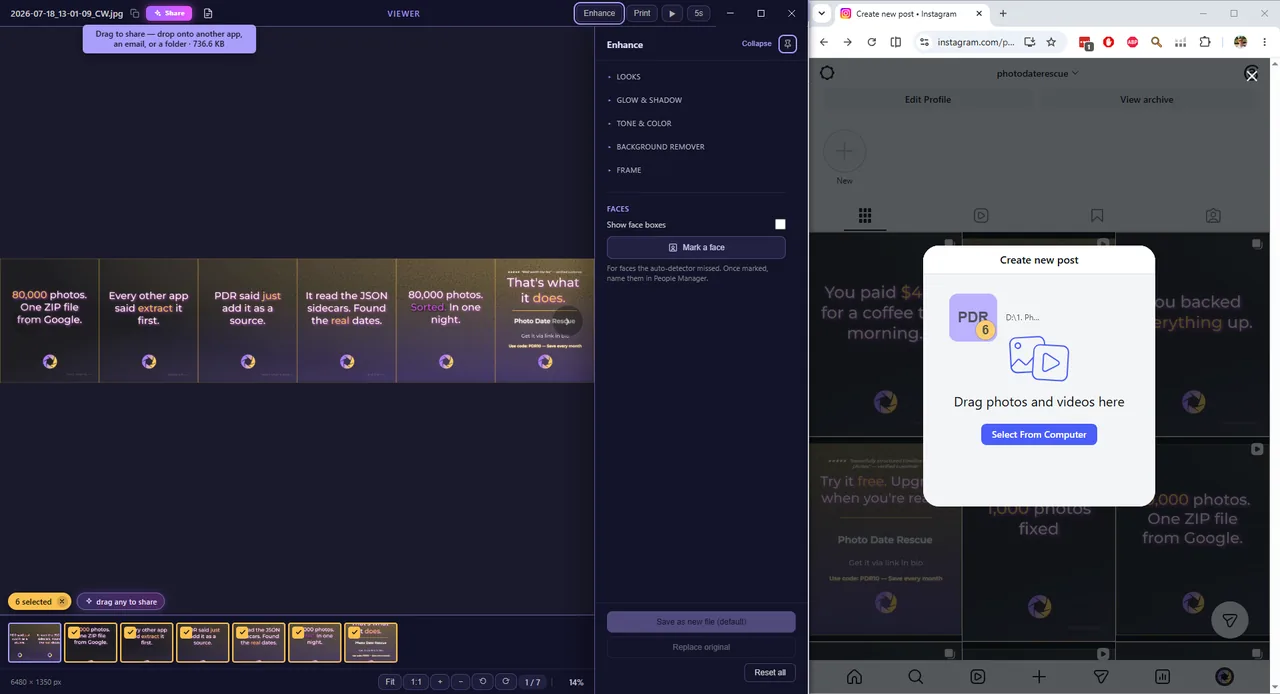Click Mark a face
Screen dimensions: 1280x694
tap(696, 247)
